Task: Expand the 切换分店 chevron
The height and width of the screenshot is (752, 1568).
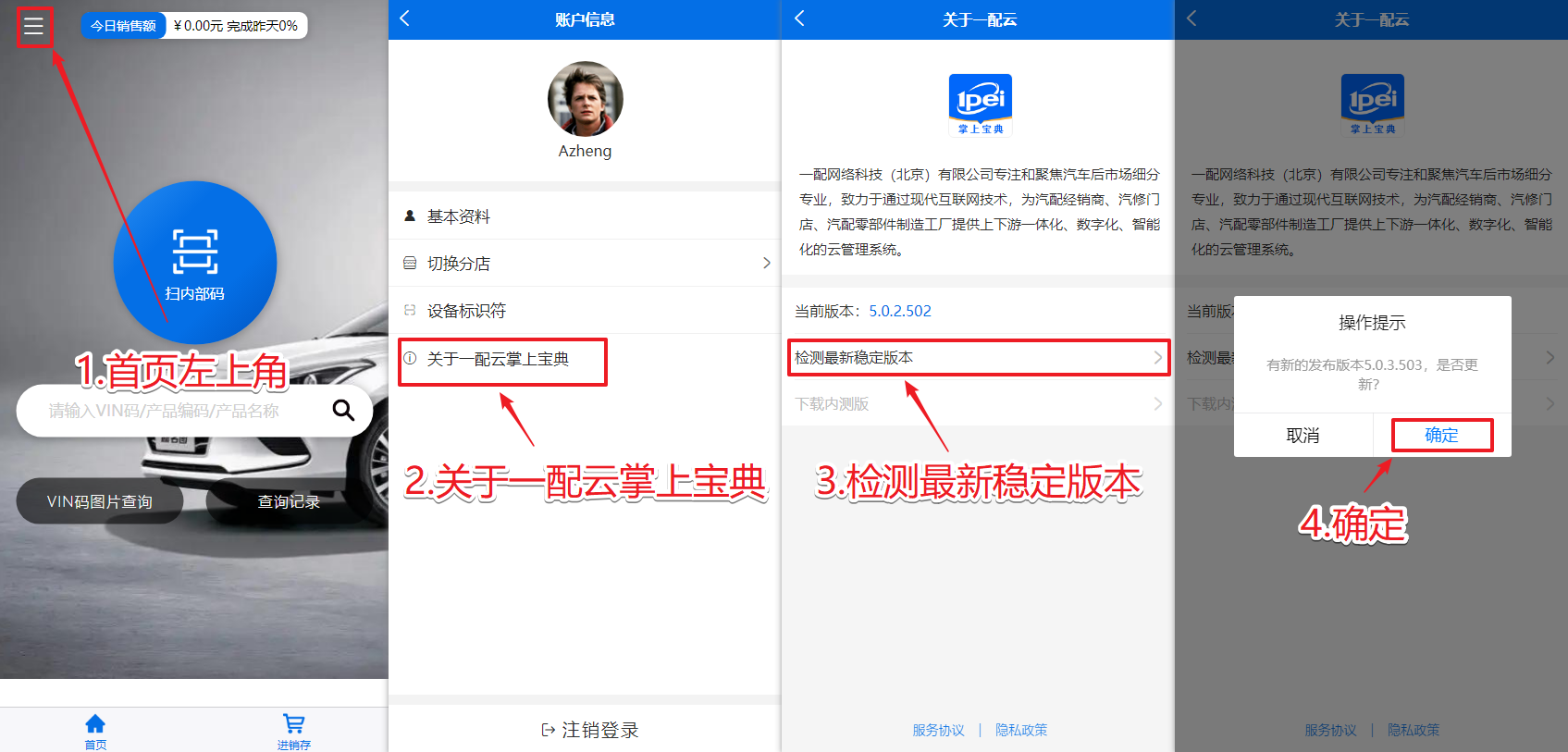Action: [x=766, y=263]
